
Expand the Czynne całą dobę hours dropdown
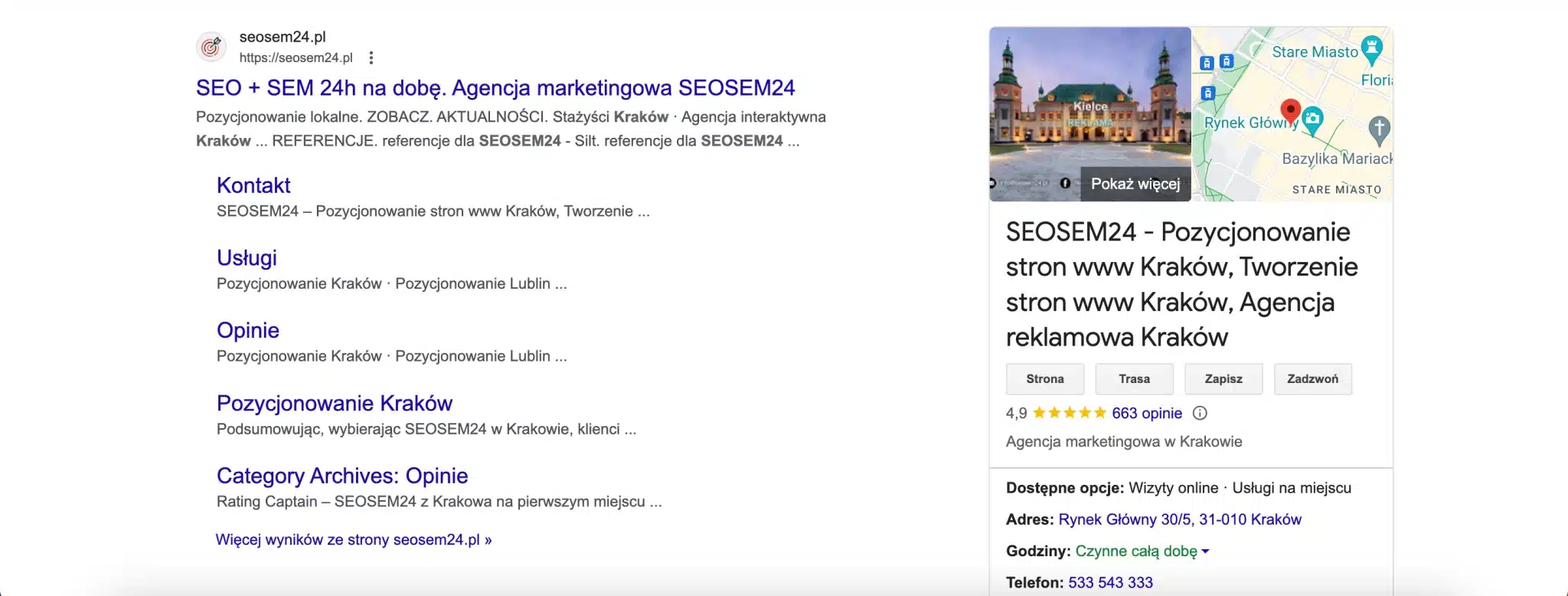tap(1142, 552)
